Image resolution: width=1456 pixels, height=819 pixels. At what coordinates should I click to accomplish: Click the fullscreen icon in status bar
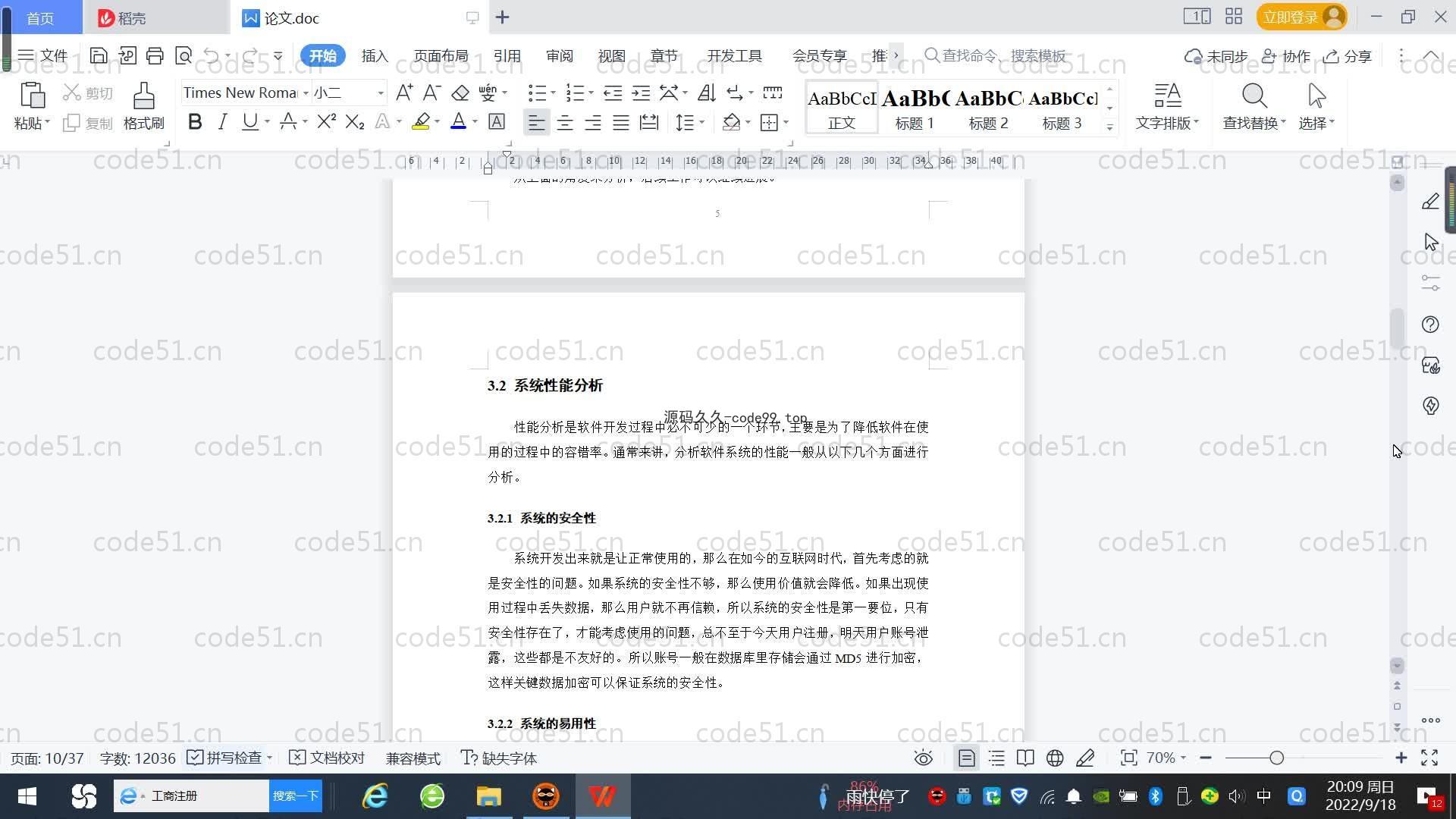(x=1429, y=758)
